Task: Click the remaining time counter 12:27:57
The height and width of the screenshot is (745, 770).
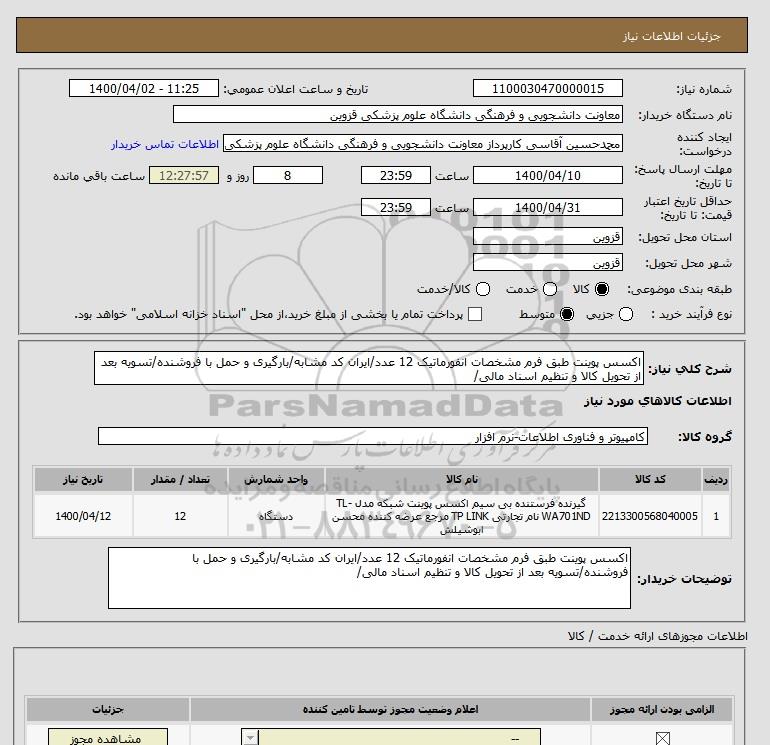Action: (184, 175)
